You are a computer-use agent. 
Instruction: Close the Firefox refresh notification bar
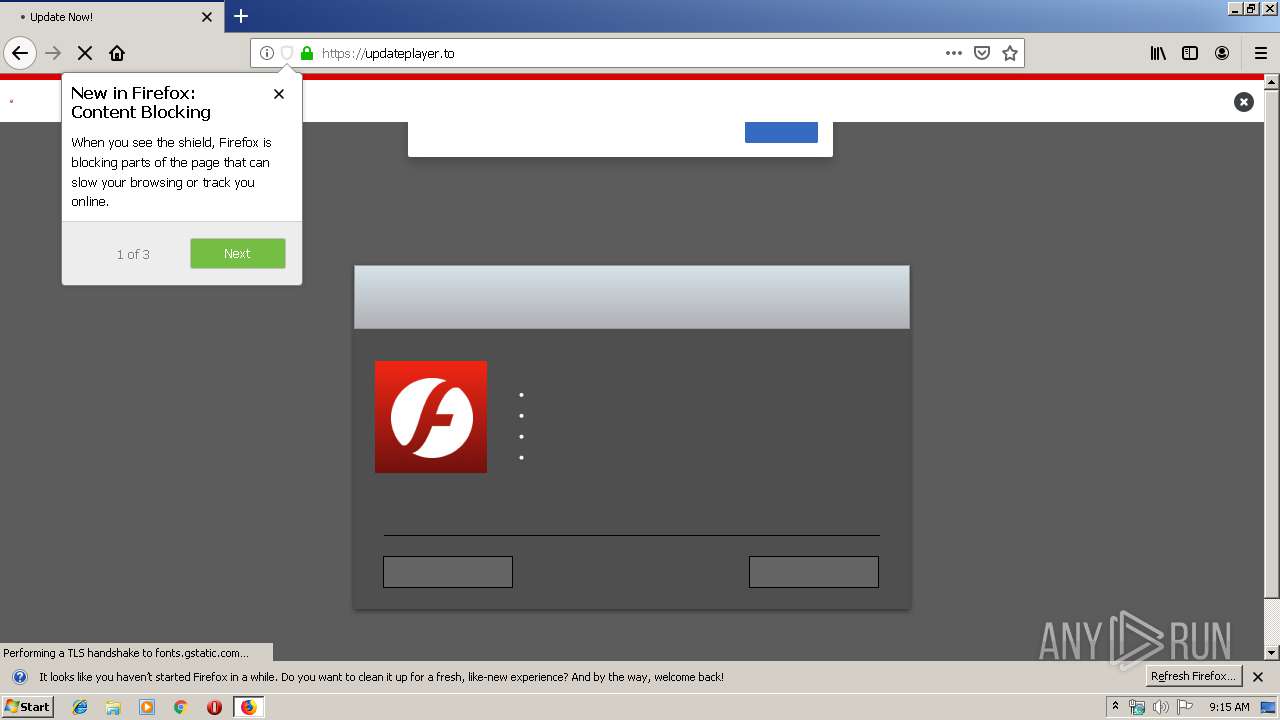(1258, 677)
